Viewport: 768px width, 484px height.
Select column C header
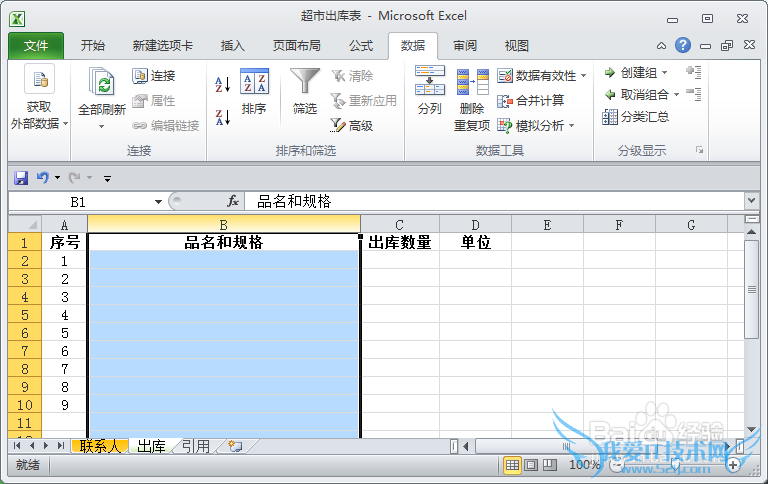click(x=400, y=225)
